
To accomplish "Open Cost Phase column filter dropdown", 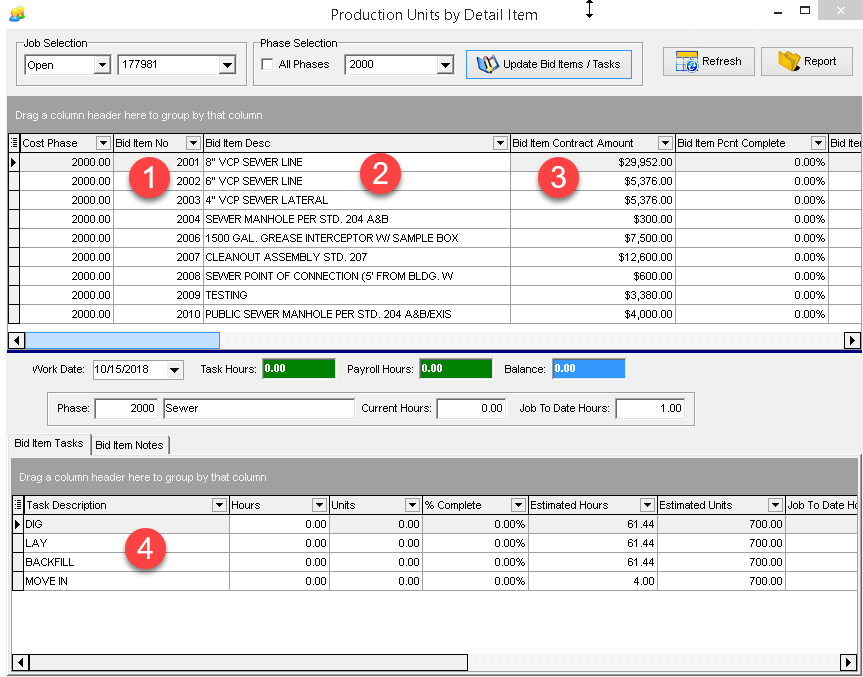I will (103, 144).
